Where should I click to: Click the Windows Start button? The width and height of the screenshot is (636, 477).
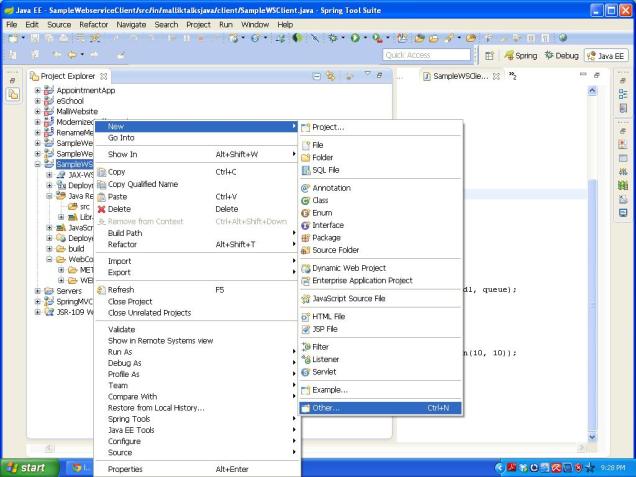[x=28, y=467]
